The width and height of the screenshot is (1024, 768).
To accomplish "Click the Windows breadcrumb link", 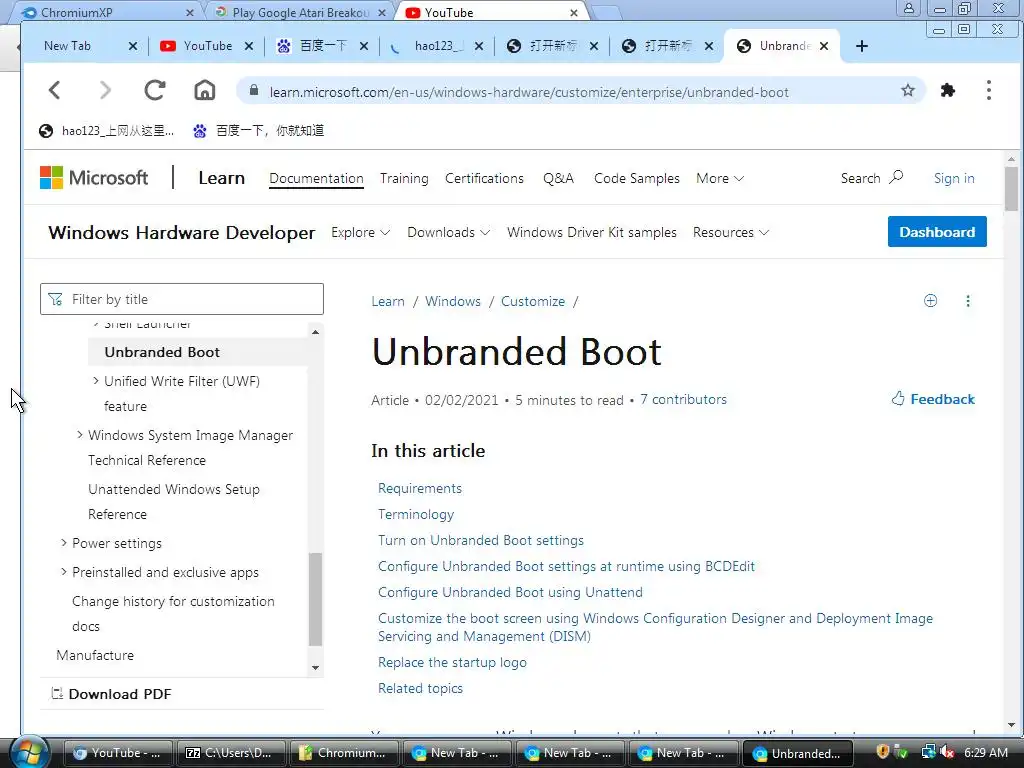I will [453, 301].
